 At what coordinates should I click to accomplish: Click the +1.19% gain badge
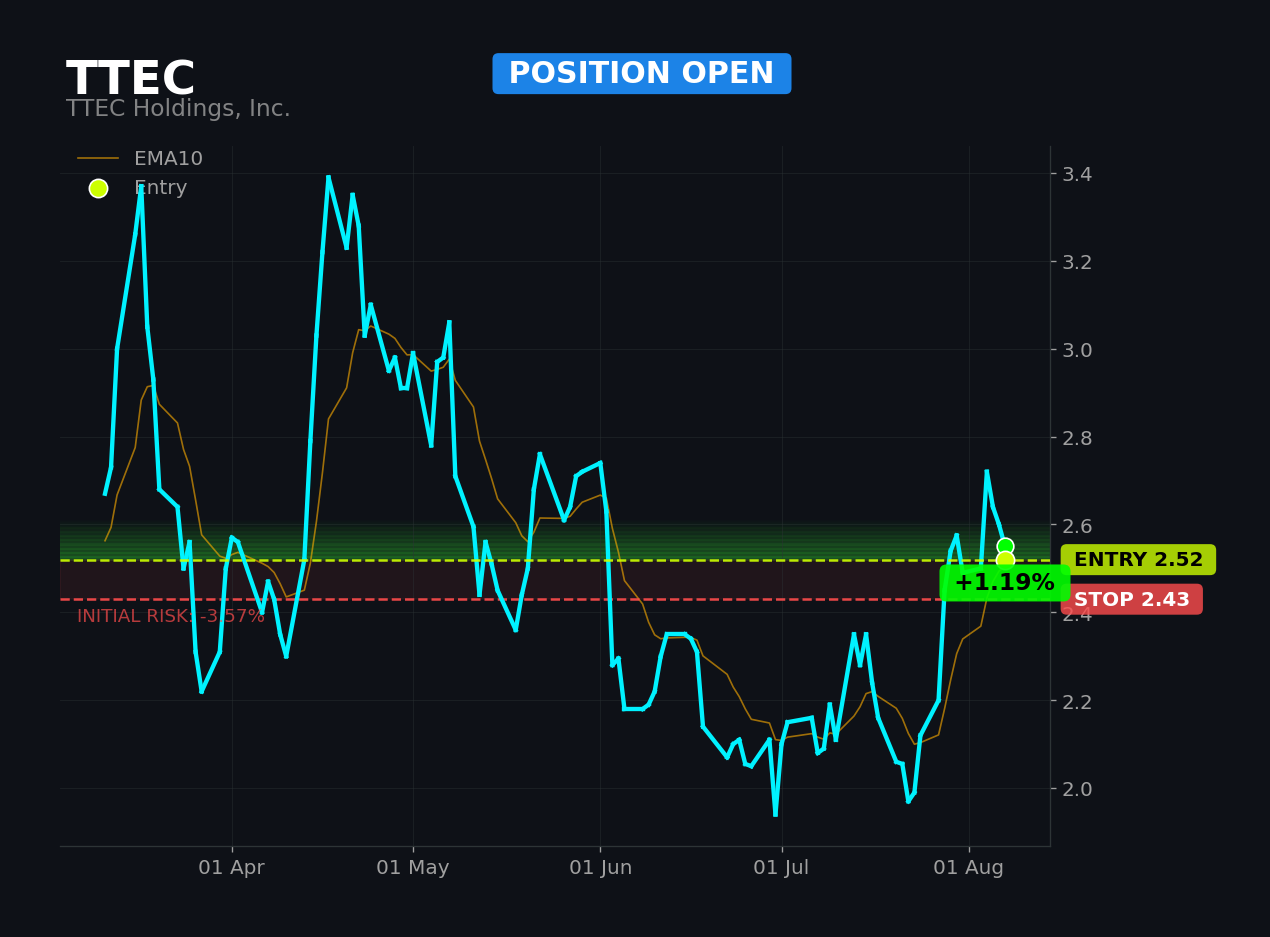(1004, 583)
